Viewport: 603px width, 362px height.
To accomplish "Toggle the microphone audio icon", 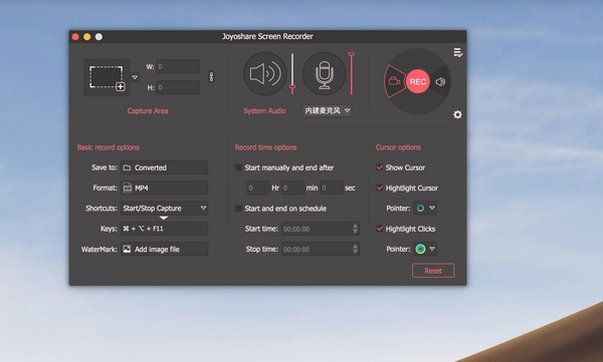I will pyautogui.click(x=324, y=74).
